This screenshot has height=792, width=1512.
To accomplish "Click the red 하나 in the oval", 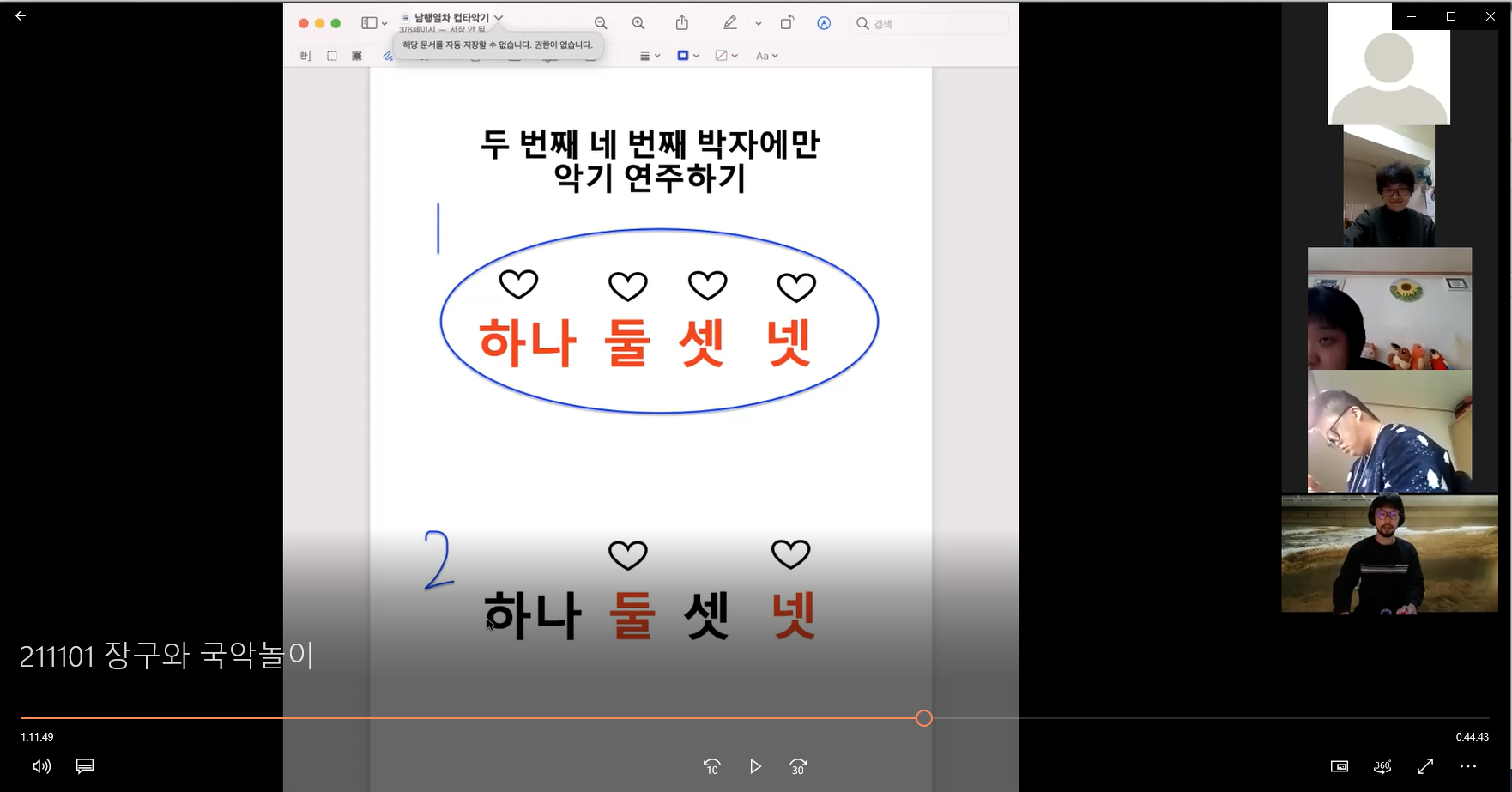I will coord(528,342).
